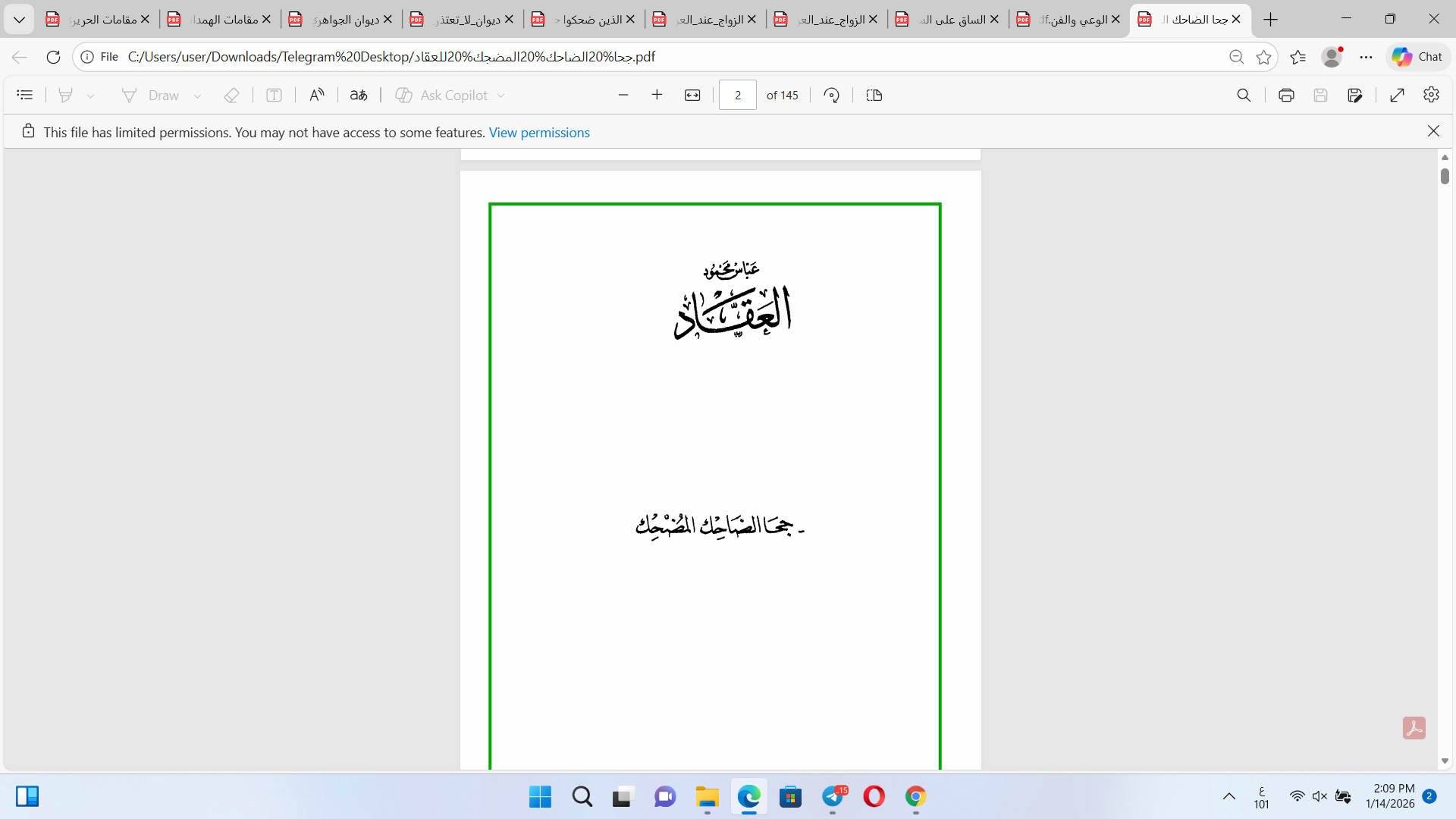This screenshot has height=819, width=1456.
Task: Click the Add text tool
Action: [x=275, y=95]
